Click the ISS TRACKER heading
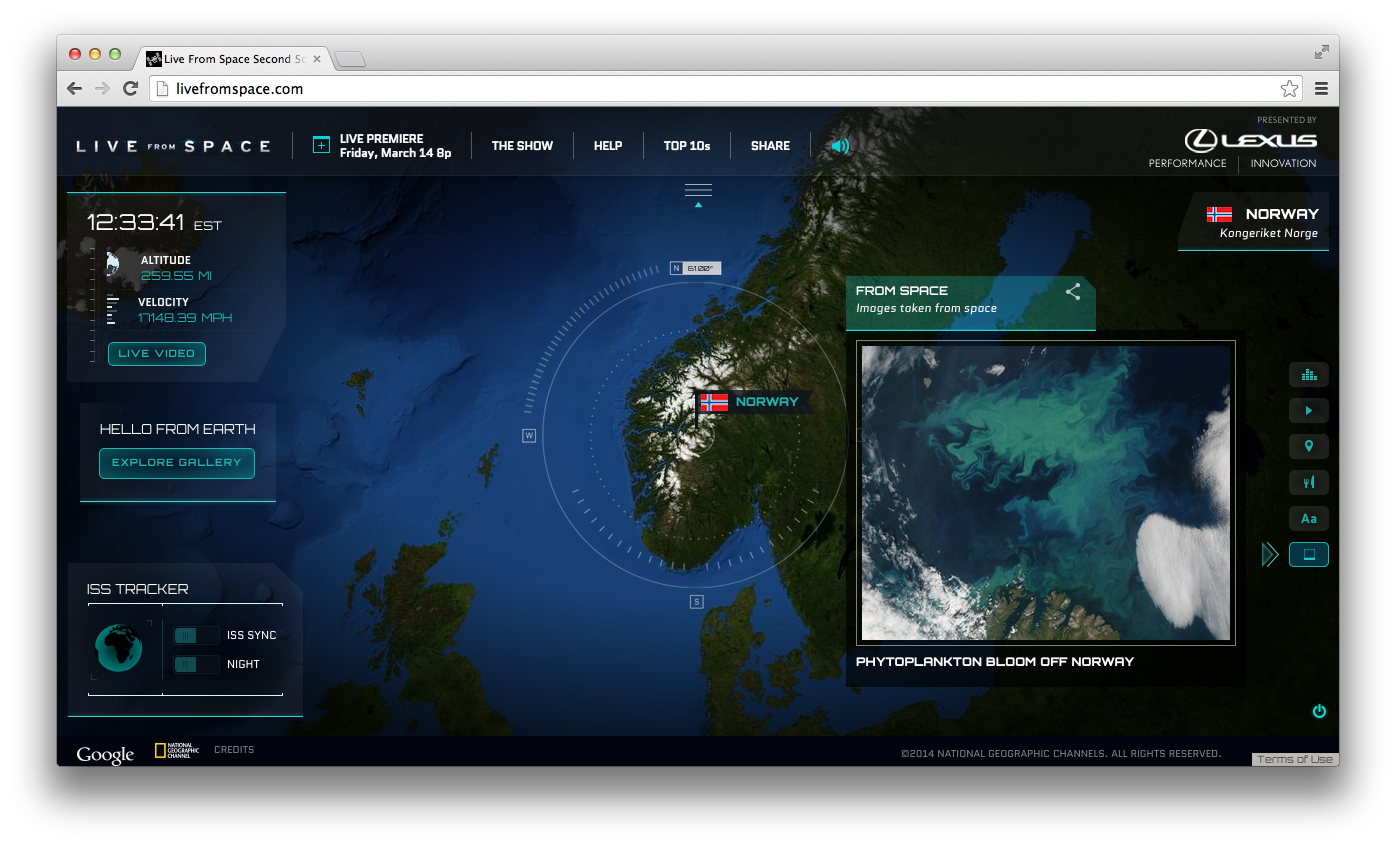Screen dimensions: 1396x845 click(x=137, y=590)
